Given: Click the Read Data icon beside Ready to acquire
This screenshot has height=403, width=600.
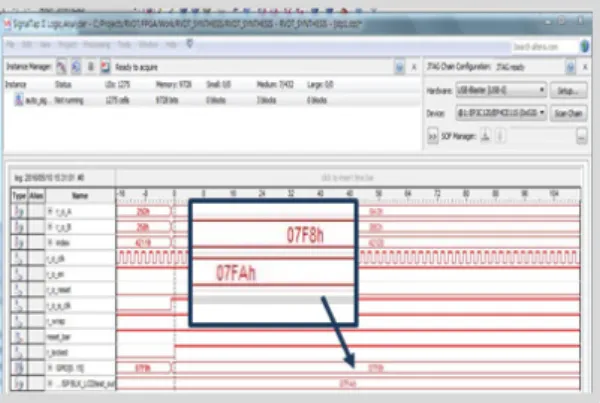Looking at the screenshot, I should point(105,67).
